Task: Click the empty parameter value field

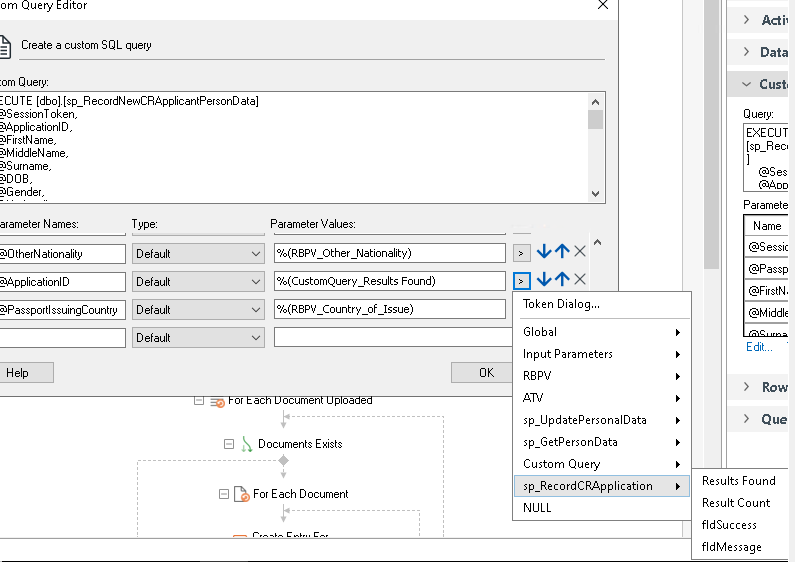Action: pos(393,337)
